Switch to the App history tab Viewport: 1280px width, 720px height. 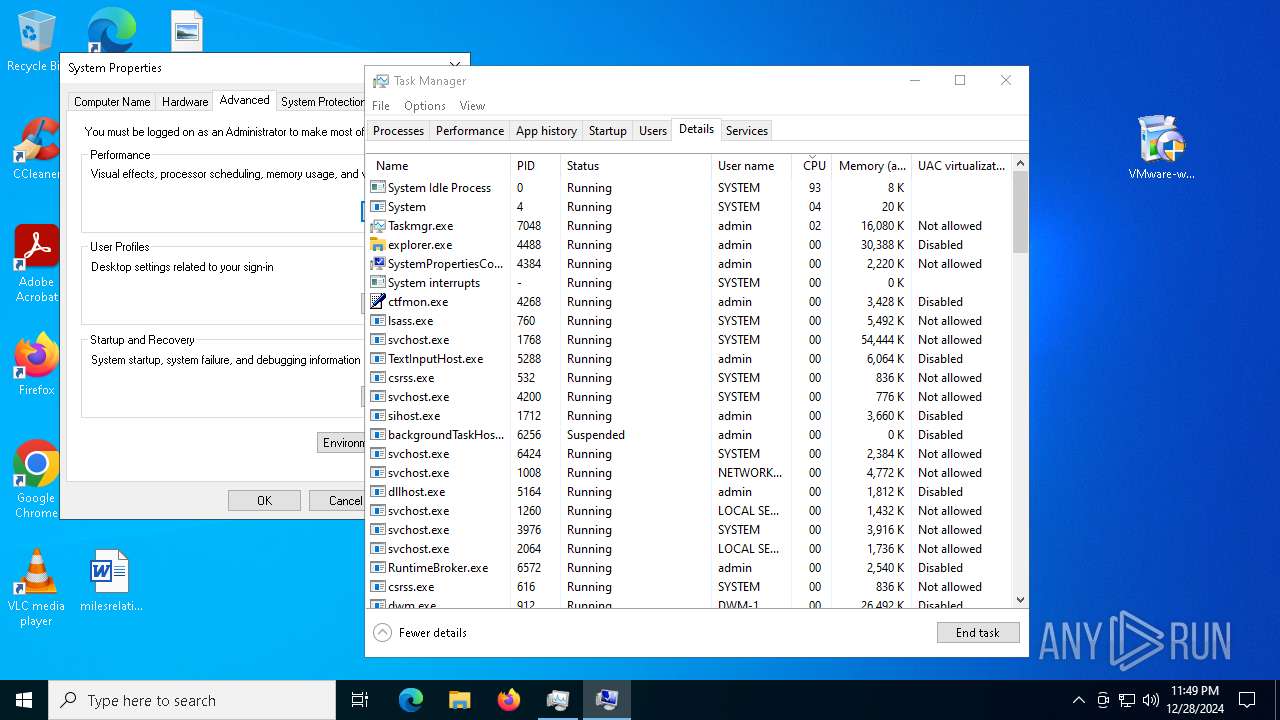546,131
